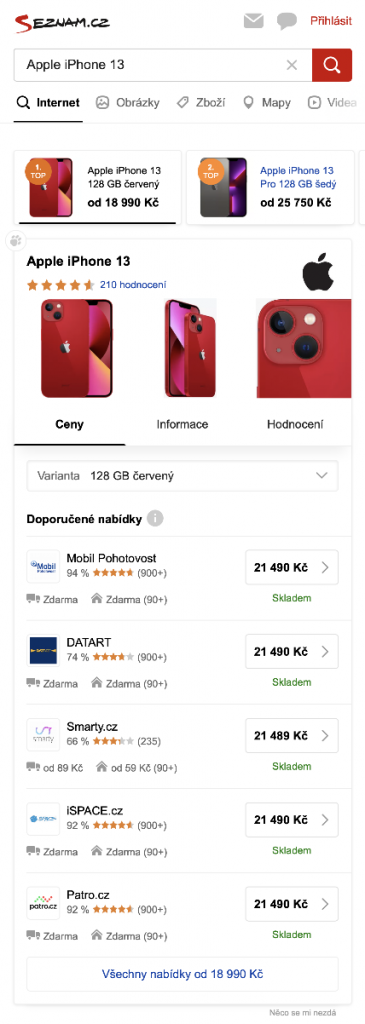365x1024 pixels.
Task: Expand the Varianta 128 GB červený dropdown
Action: pos(182,476)
